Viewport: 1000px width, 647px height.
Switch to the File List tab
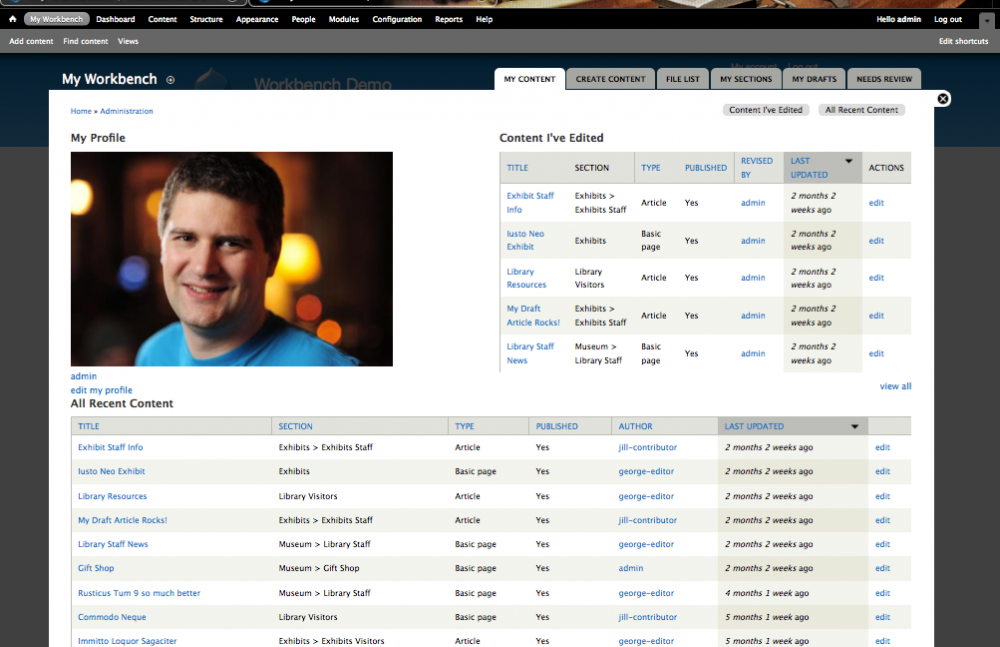(x=682, y=79)
